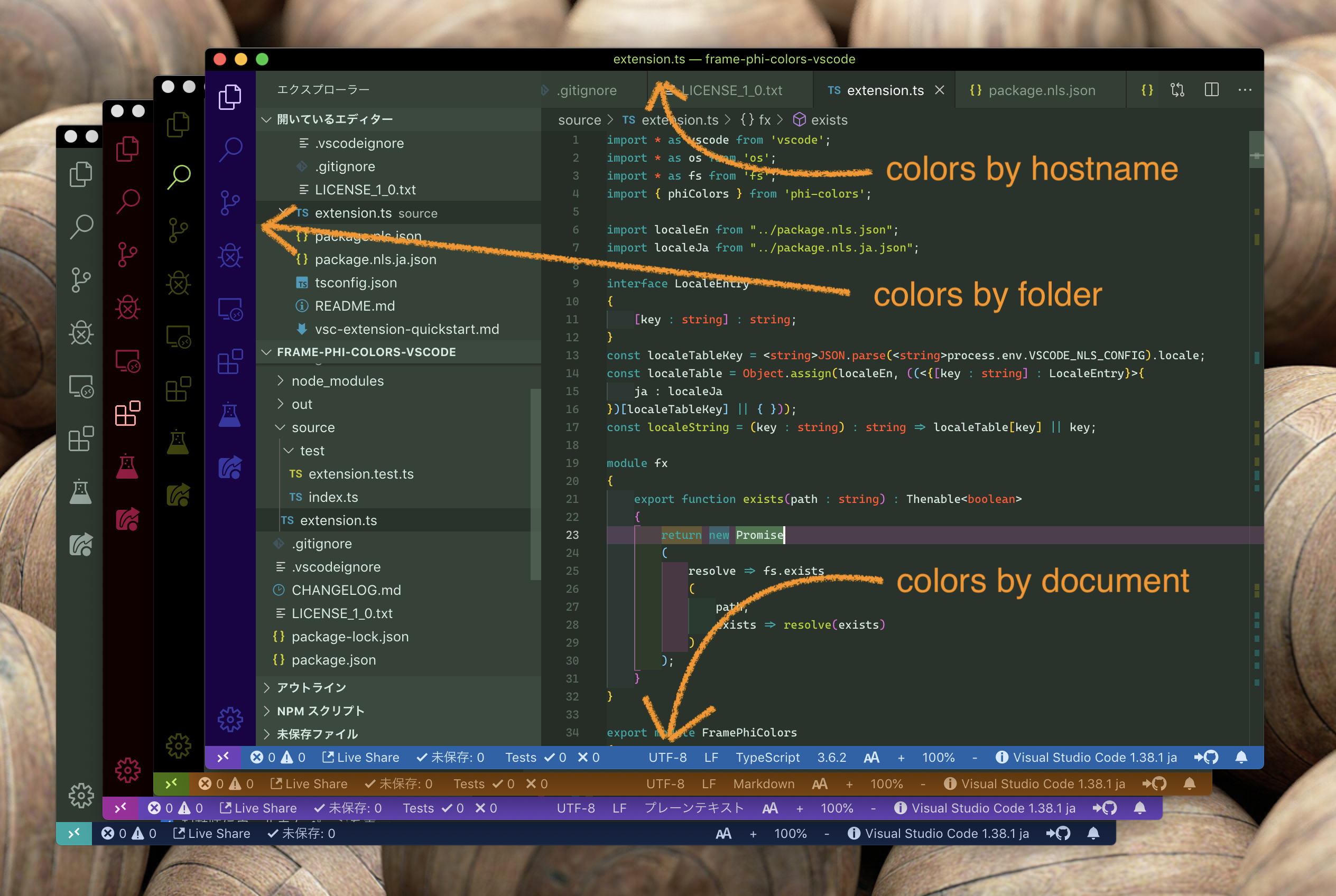Click the minimap scrollbar slider
The image size is (1336, 896).
pyautogui.click(x=1256, y=150)
